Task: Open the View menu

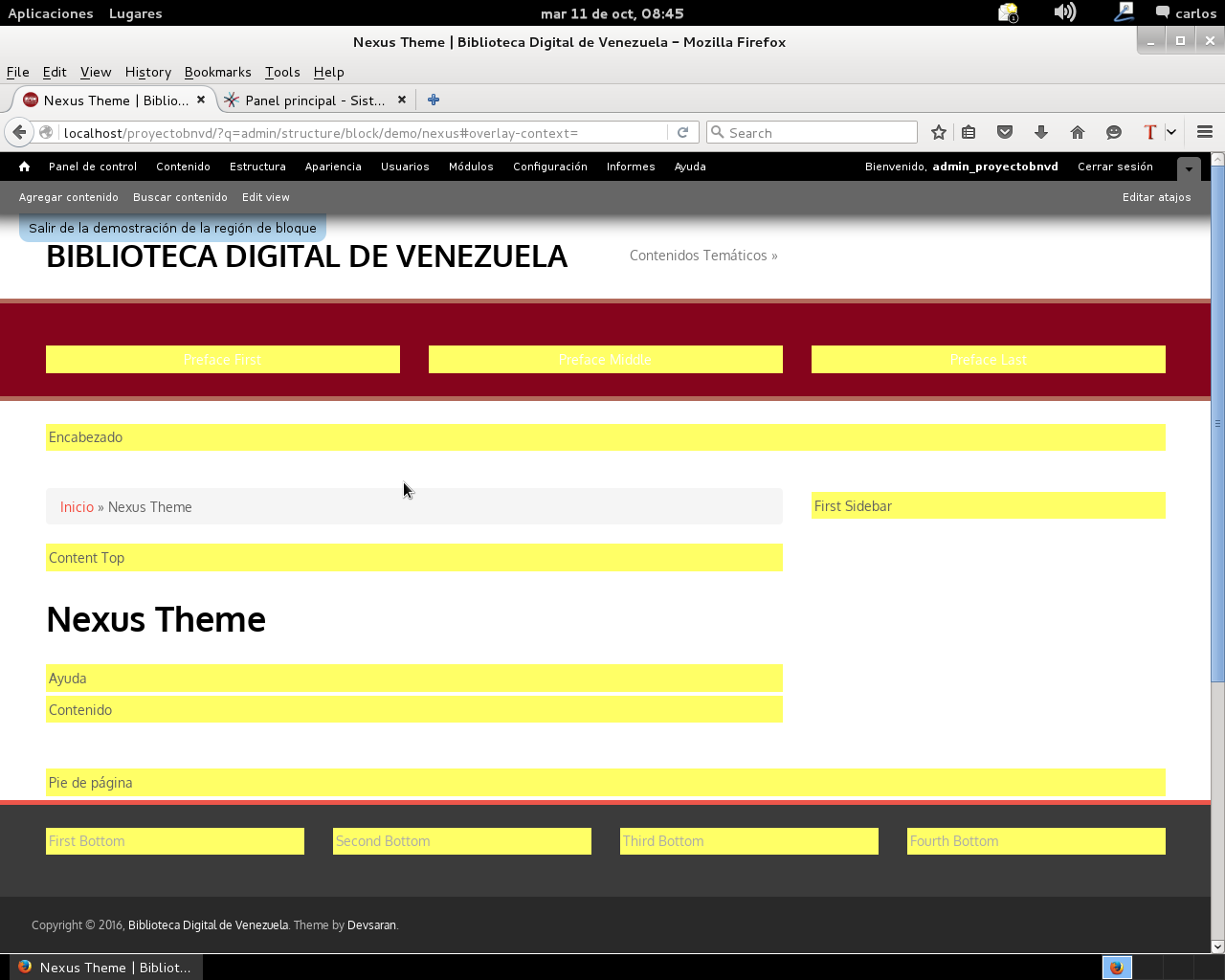Action: [96, 72]
